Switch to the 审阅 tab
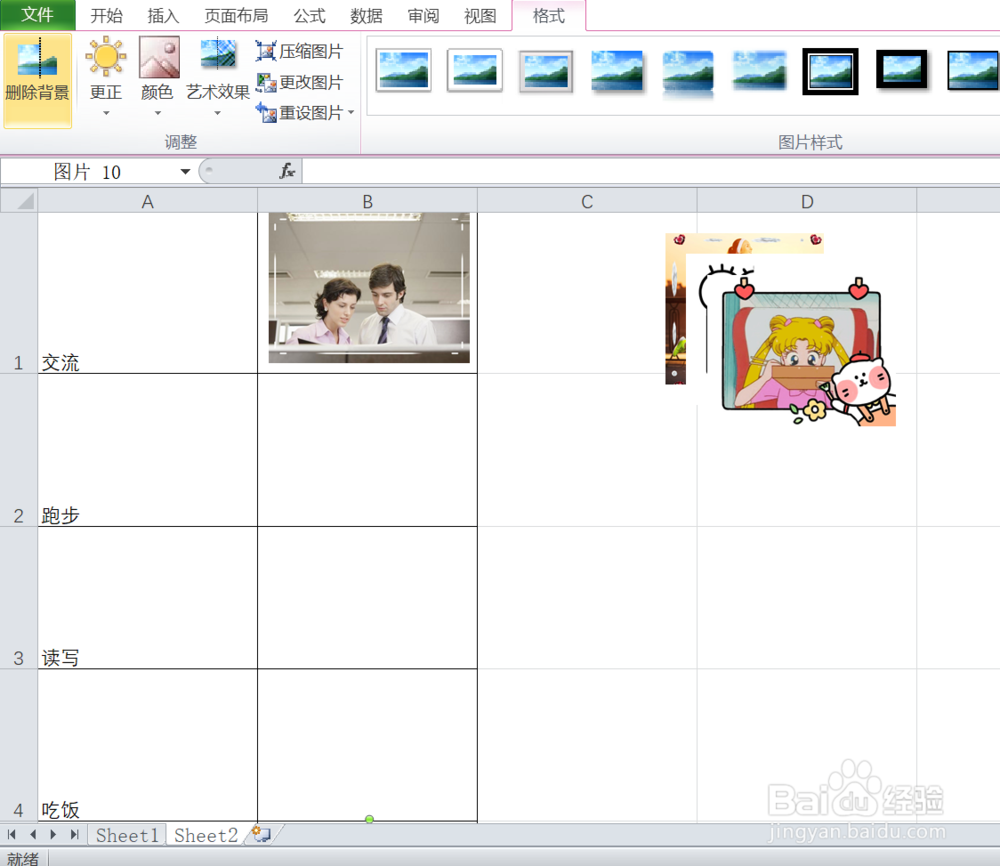This screenshot has width=1000, height=866. 423,16
